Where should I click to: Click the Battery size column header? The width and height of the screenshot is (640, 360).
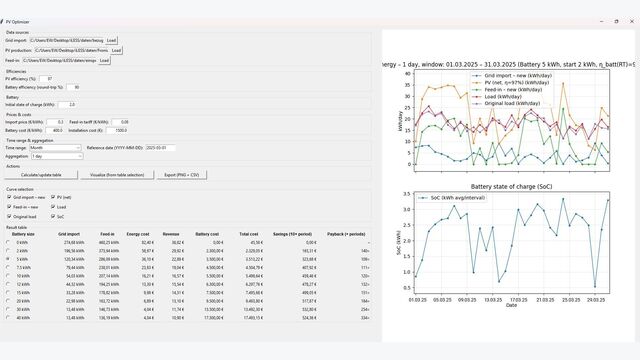point(23,234)
